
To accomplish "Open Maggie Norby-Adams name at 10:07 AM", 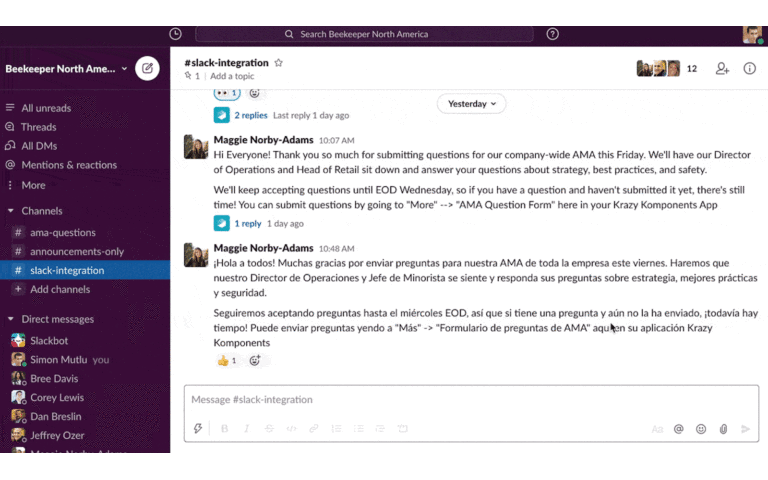I will [x=264, y=140].
